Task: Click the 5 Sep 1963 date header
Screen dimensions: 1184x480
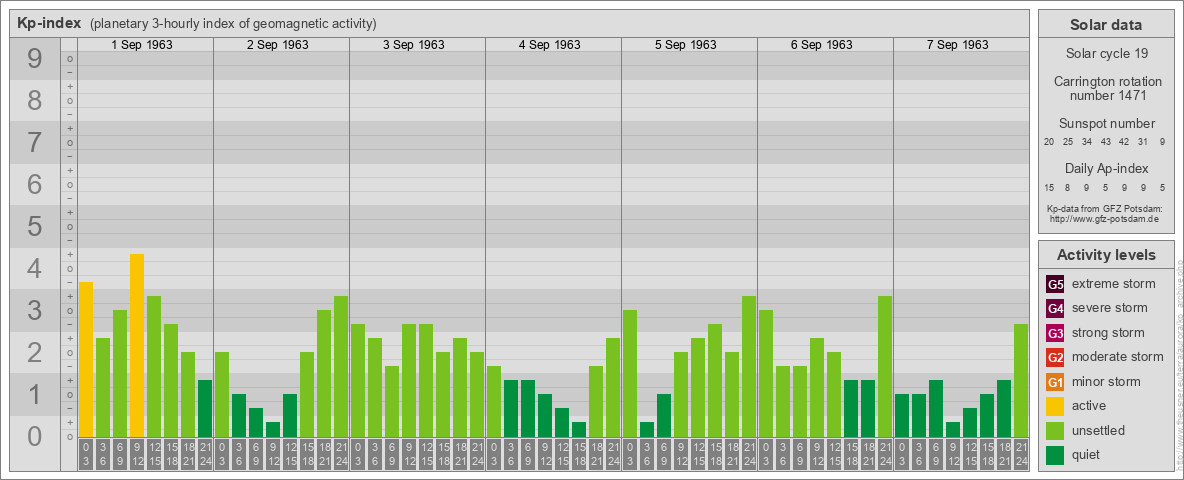Action: pos(686,45)
